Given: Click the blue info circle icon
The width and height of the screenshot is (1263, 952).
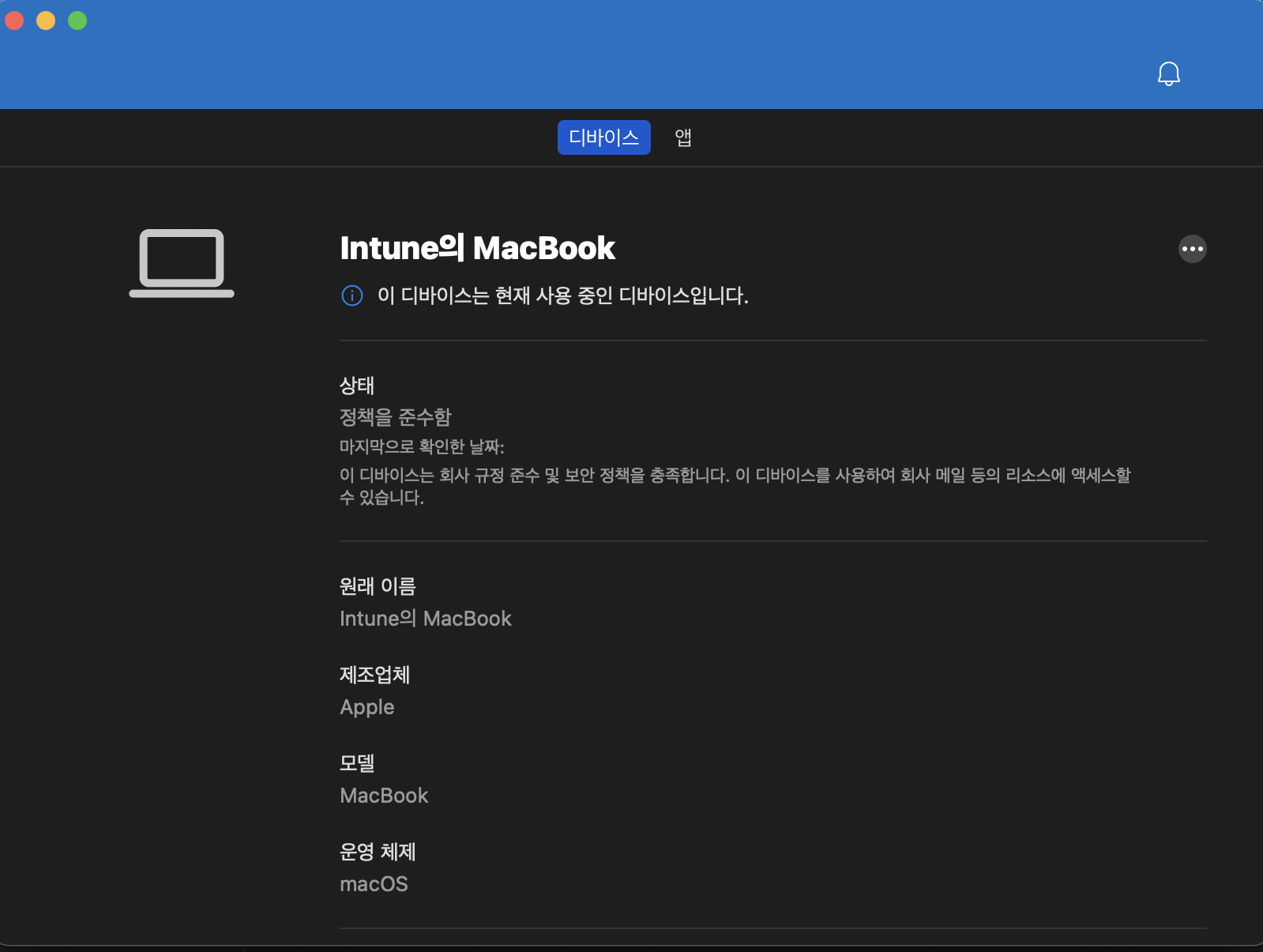Looking at the screenshot, I should coord(351,295).
